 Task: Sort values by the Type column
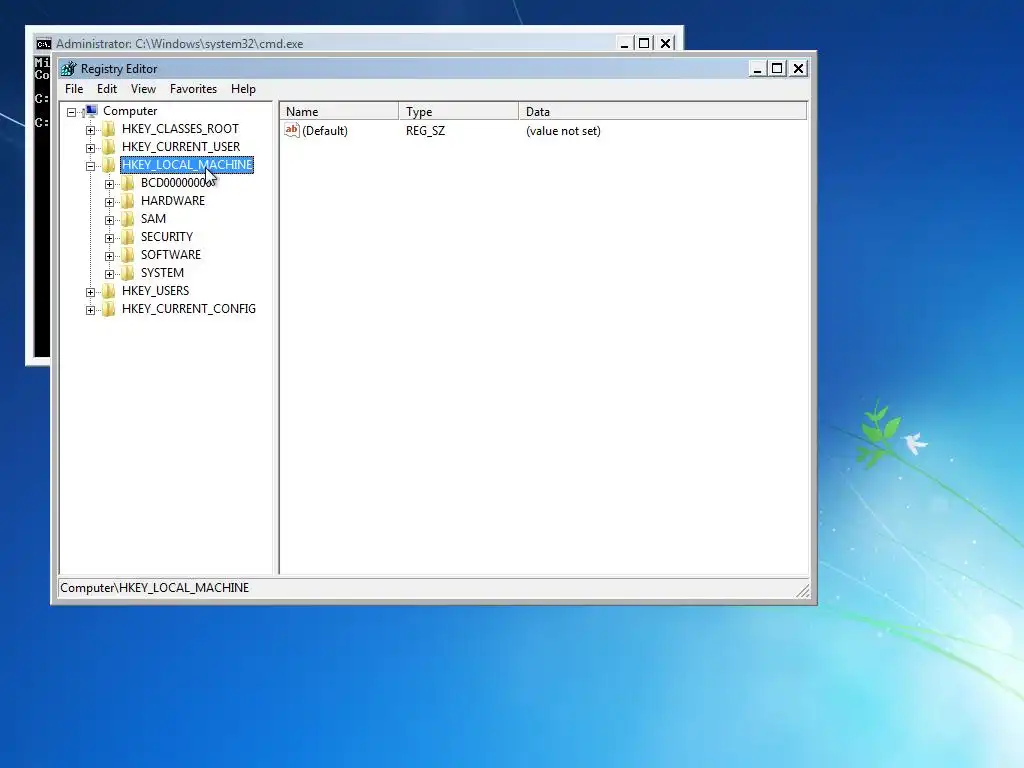[x=458, y=112]
